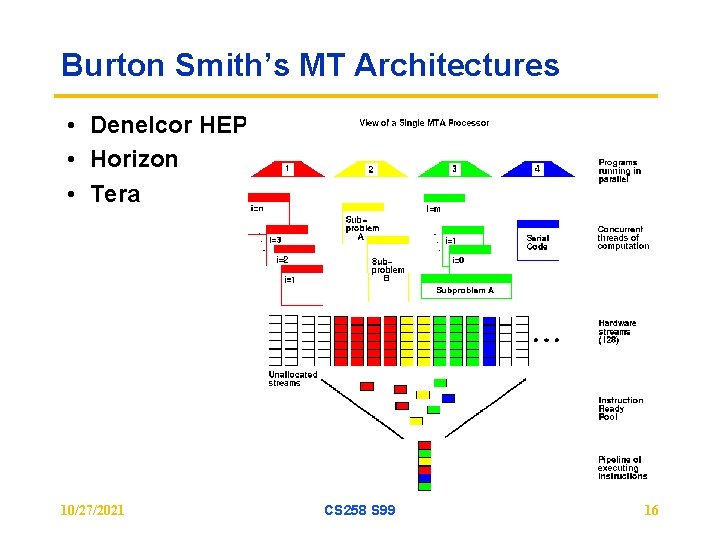The width and height of the screenshot is (720, 540).
Task: Click the green "Subproblem A" box
Action: [466, 287]
